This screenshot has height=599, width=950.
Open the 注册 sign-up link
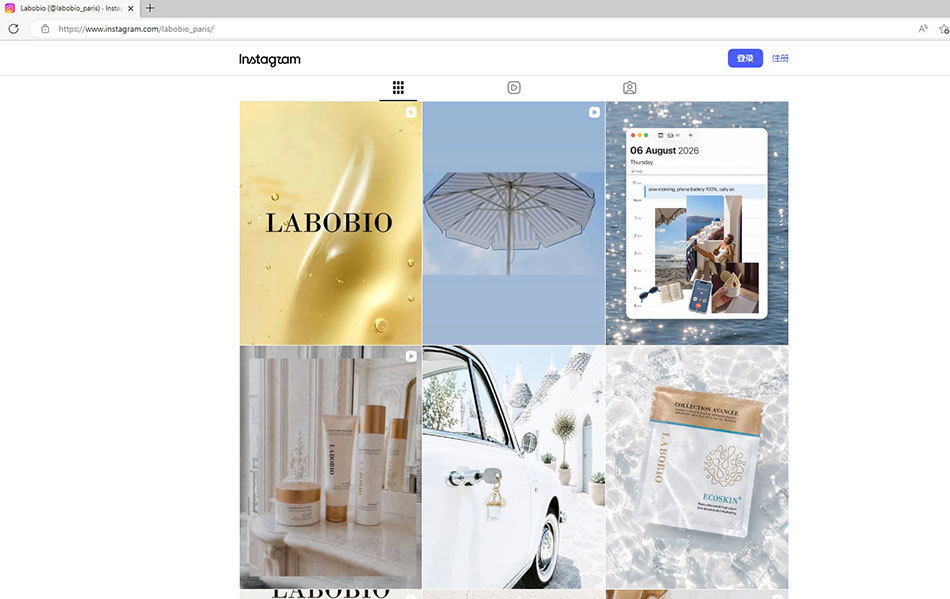pos(780,58)
